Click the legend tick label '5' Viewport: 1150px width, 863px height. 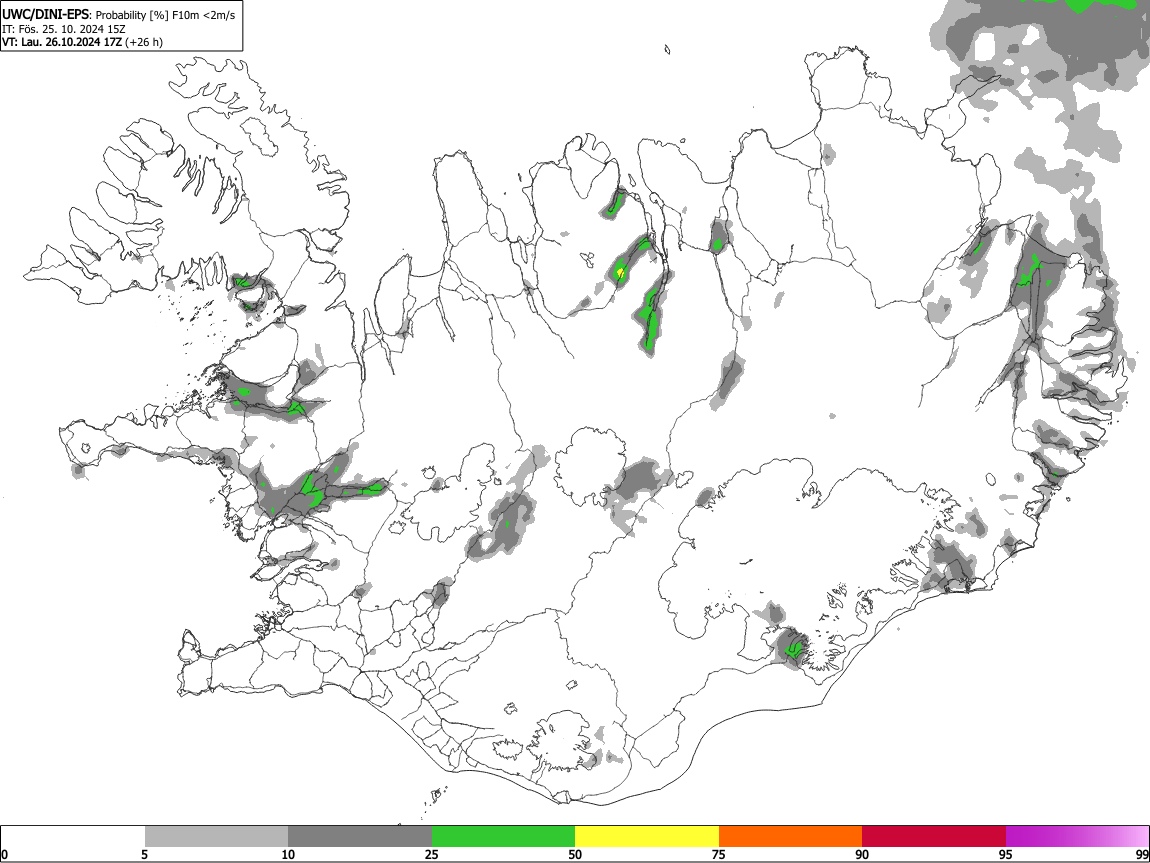[x=144, y=855]
